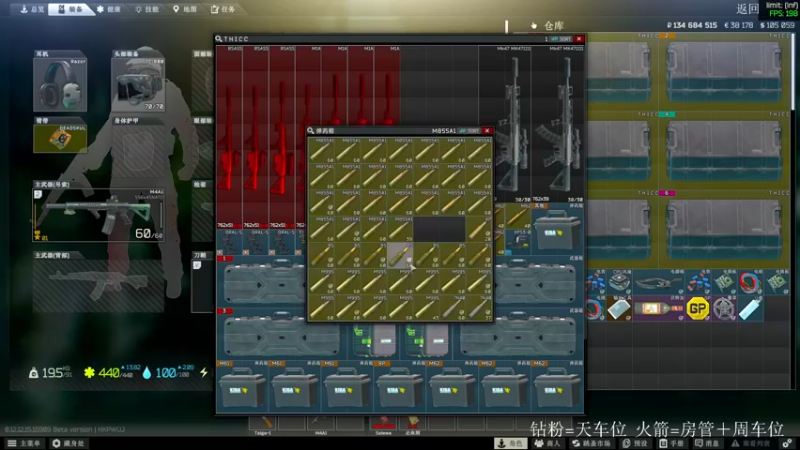This screenshot has width=800, height=450.
Task: Click the empty body armor slot
Action: 138,151
